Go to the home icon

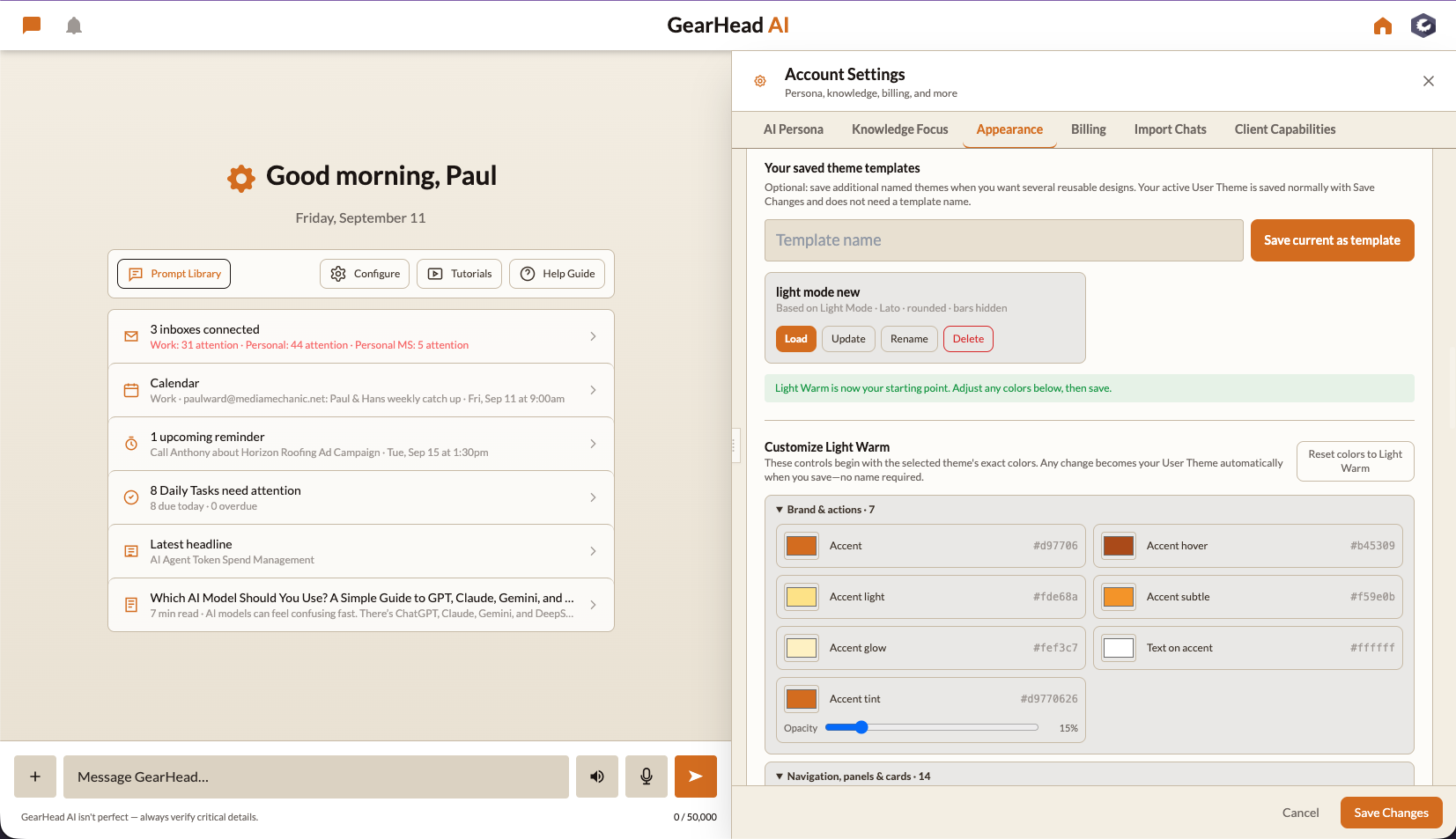(x=1383, y=26)
